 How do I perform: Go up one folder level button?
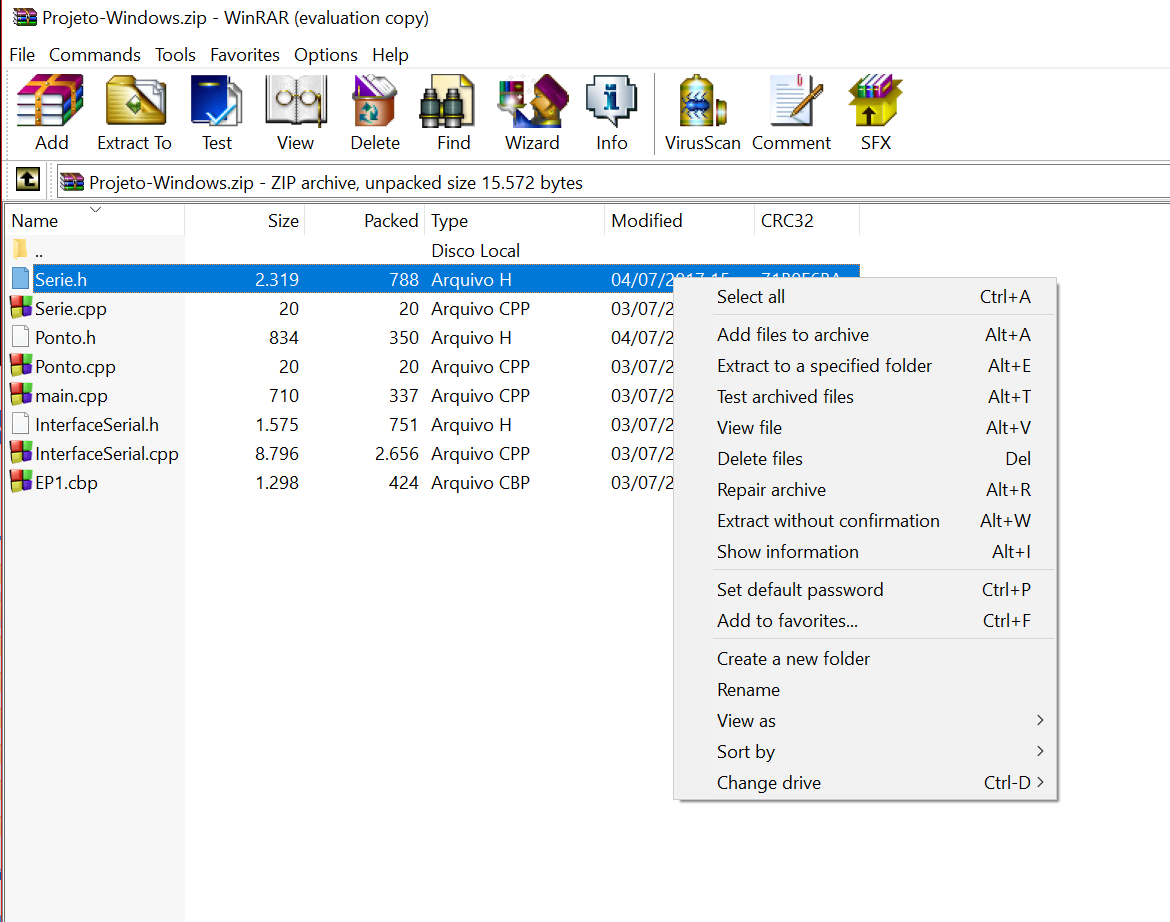(x=28, y=179)
